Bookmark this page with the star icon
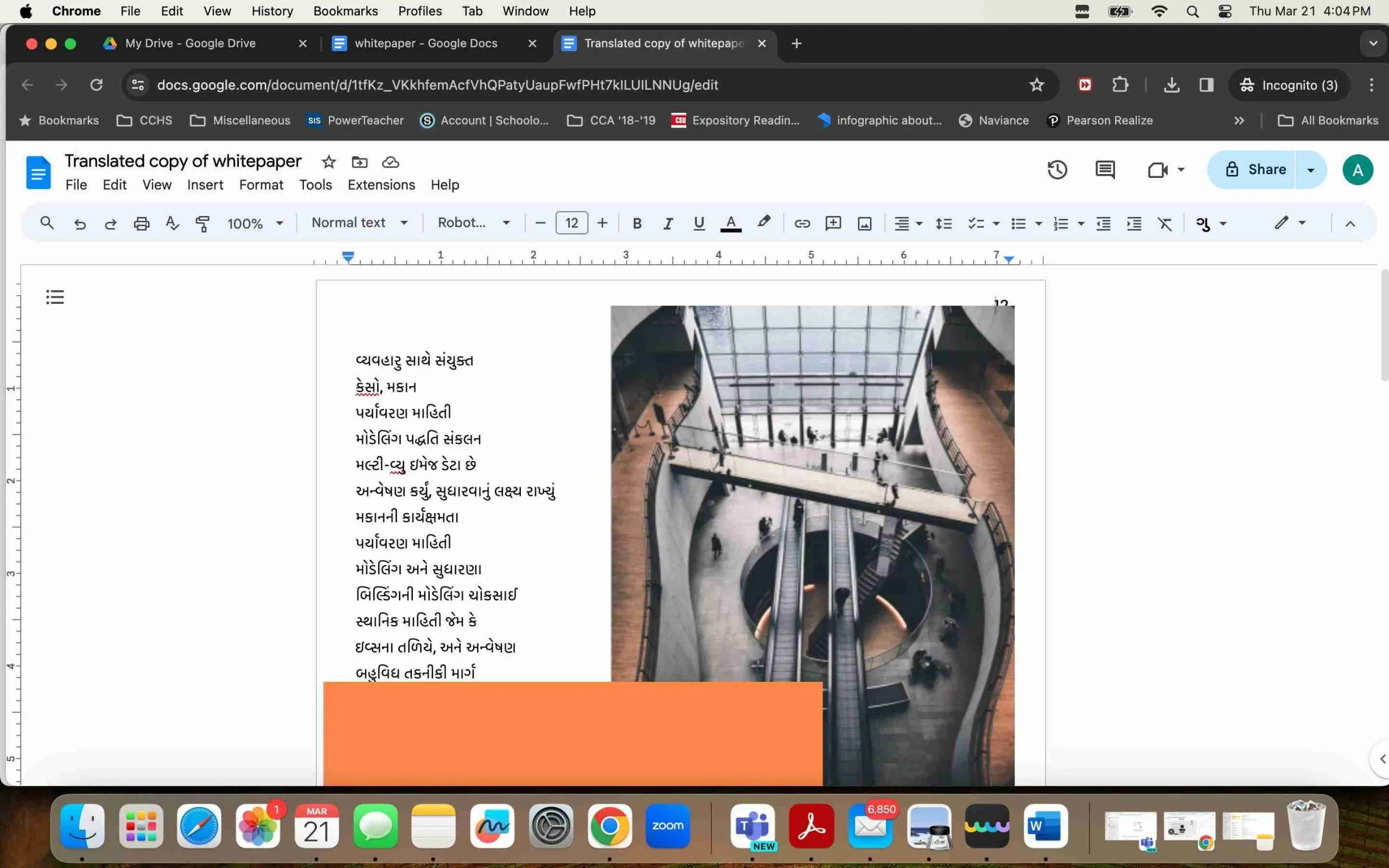1389x868 pixels. [x=1036, y=85]
